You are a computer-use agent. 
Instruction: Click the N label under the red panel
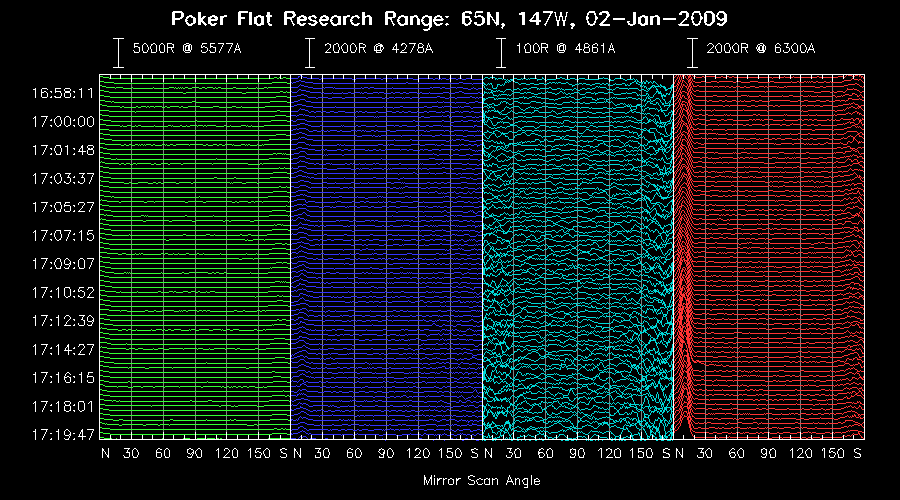[680, 454]
